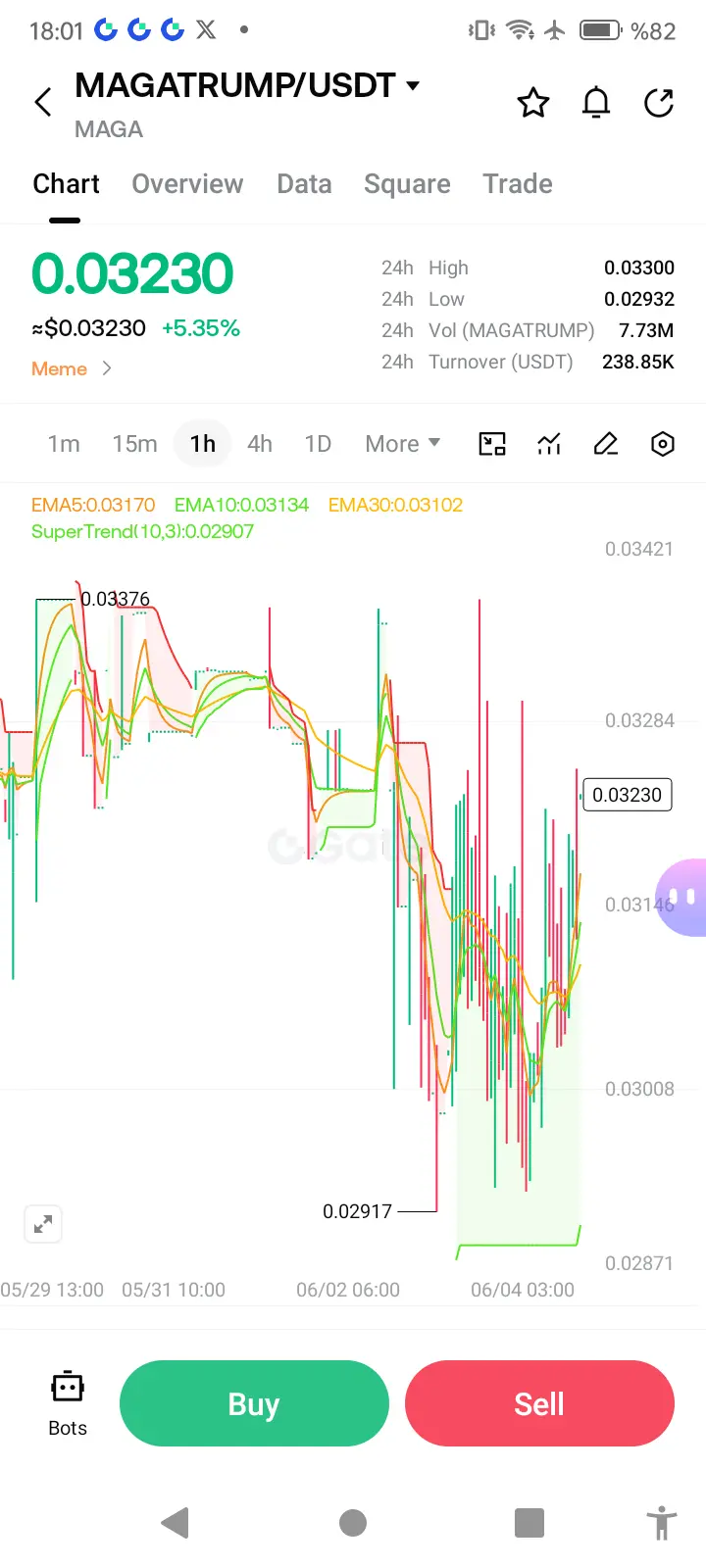Tap the MAGA subtitle under pair name
The width and height of the screenshot is (706, 1568).
click(x=109, y=129)
